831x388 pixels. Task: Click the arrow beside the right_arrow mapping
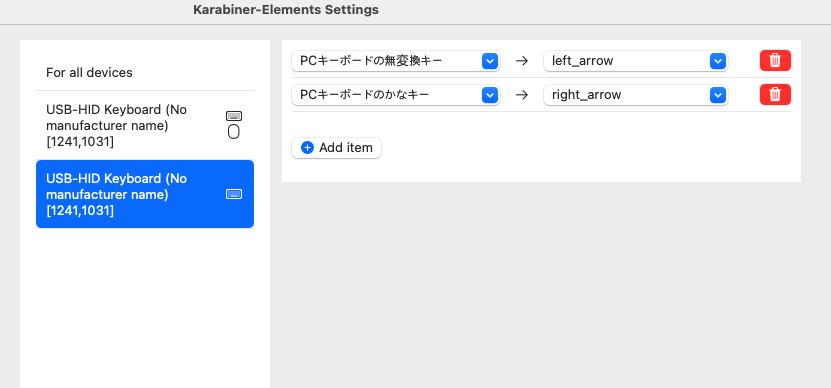[522, 95]
